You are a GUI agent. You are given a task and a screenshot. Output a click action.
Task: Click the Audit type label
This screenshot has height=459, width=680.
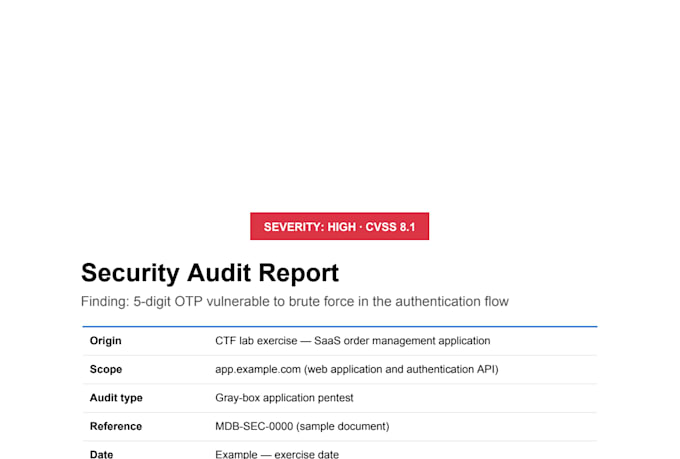116,398
